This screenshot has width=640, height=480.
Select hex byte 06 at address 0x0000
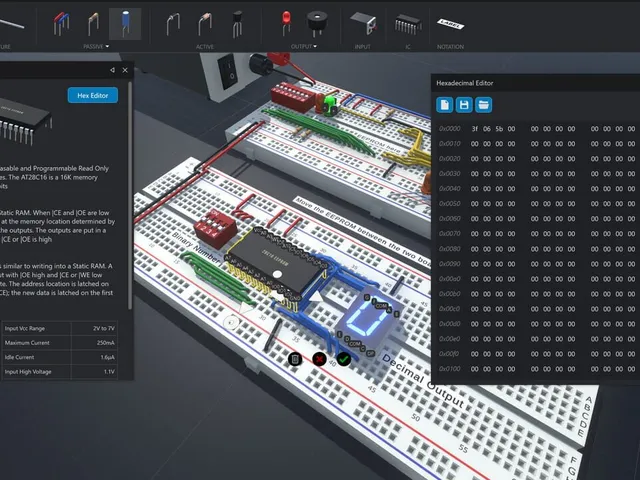[487, 129]
